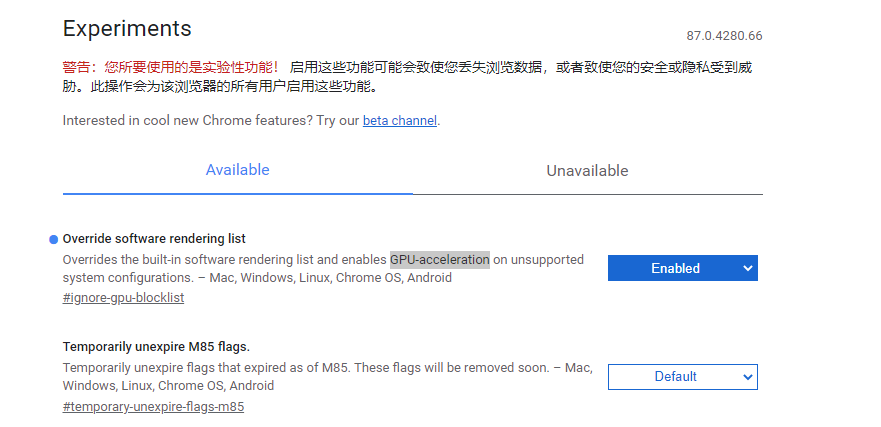881x427 pixels.
Task: Click the Experiments page heading
Action: click(127, 28)
